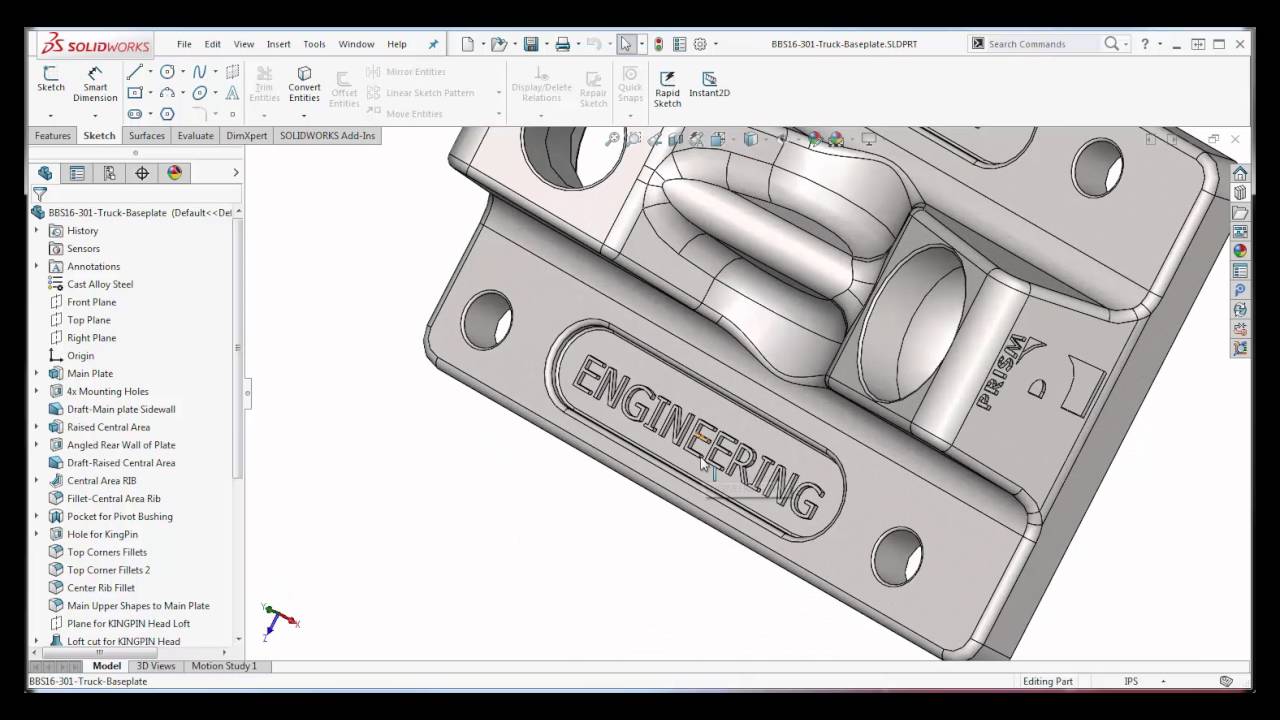The width and height of the screenshot is (1280, 720).
Task: Expand the Raised Central Area feature
Action: click(x=37, y=427)
